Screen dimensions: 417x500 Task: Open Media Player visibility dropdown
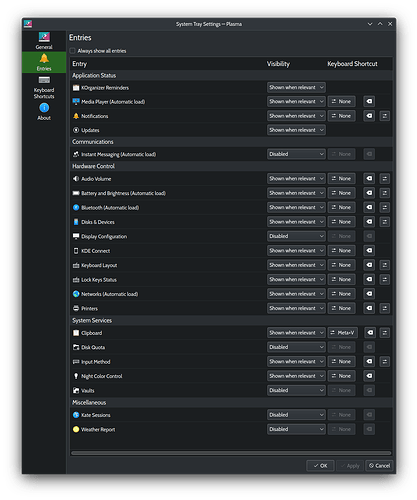pos(296,101)
